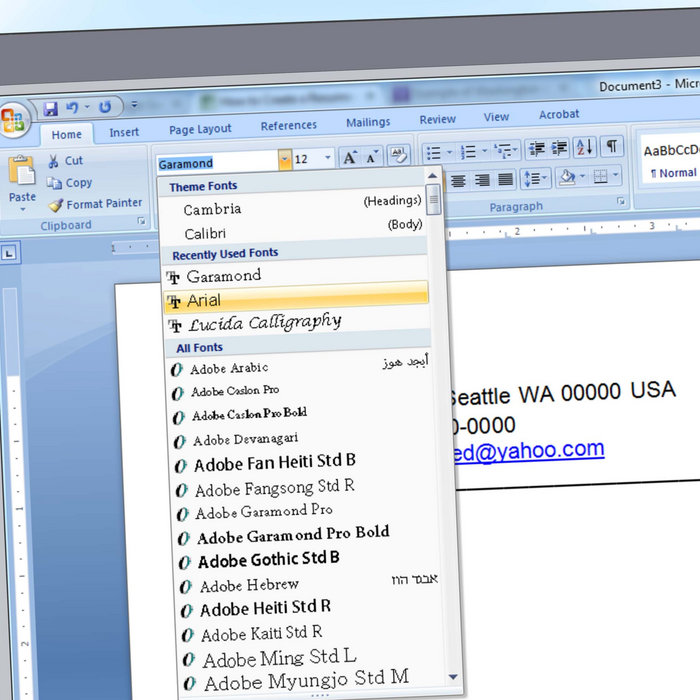The width and height of the screenshot is (700, 700).
Task: Open the References tab
Action: (289, 125)
